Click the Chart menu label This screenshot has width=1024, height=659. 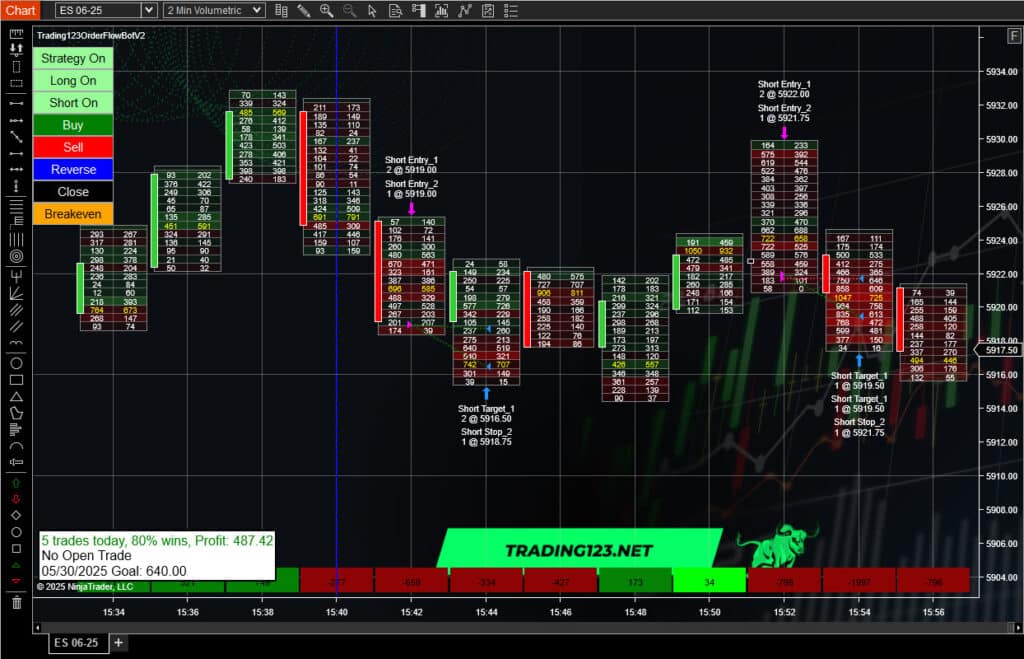pos(20,10)
